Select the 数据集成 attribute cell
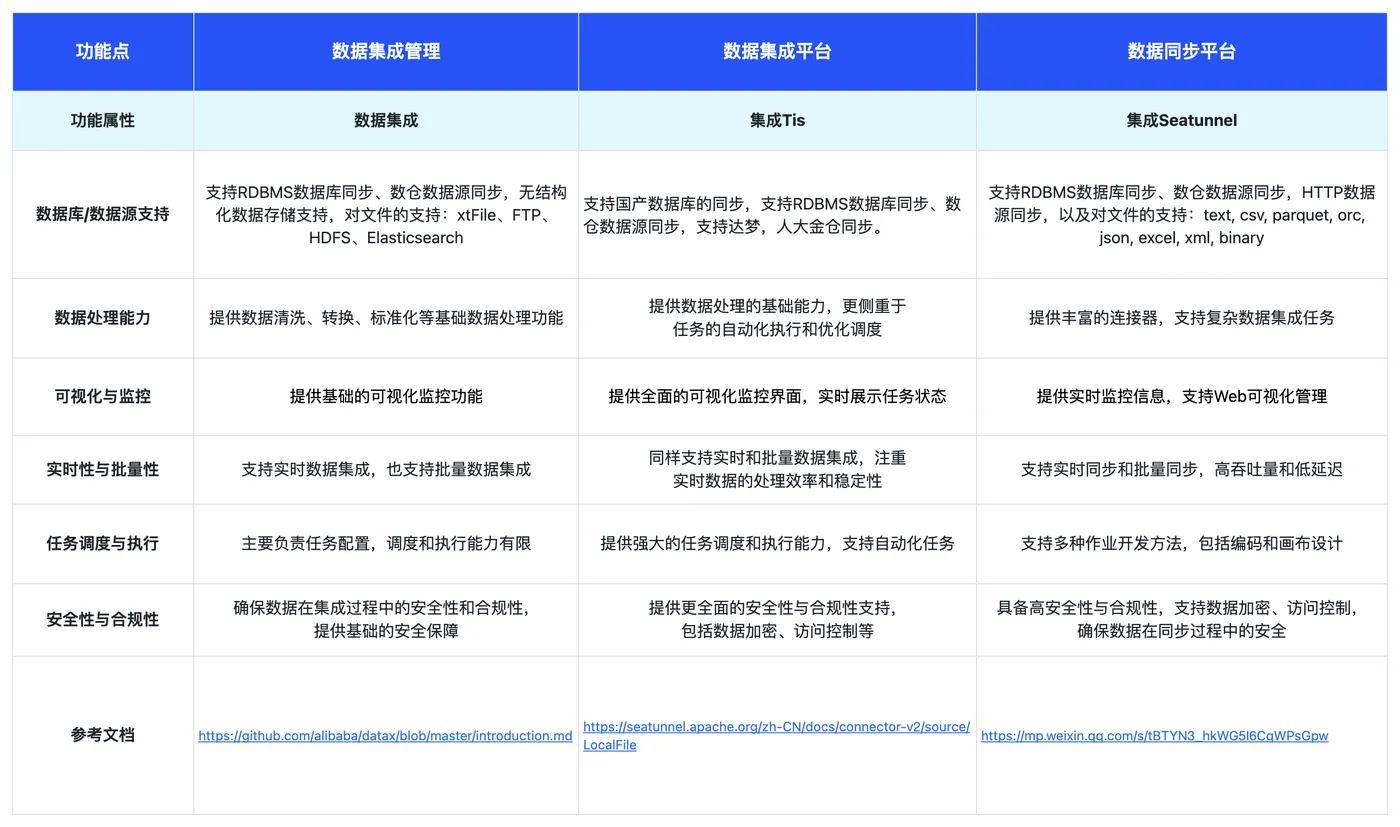Image resolution: width=1400 pixels, height=827 pixels. coord(386,120)
